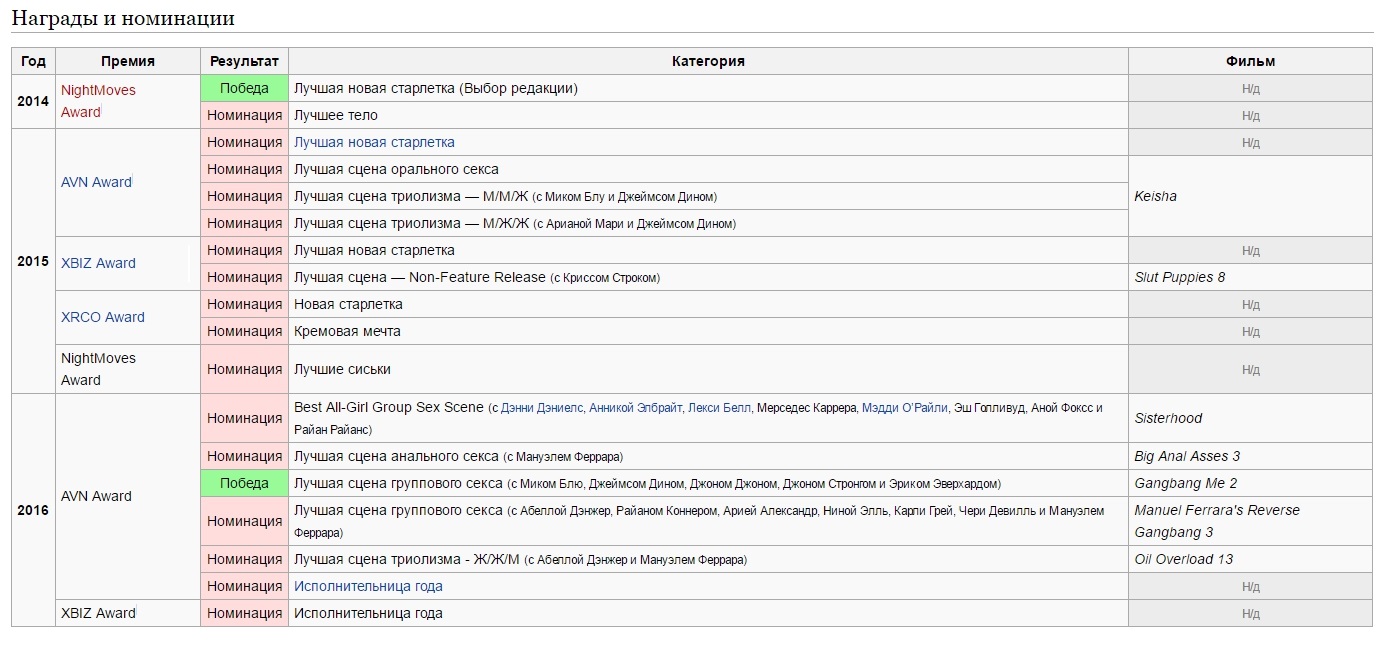Click 'Номинация' cell in the Sisterhood row
Viewport: 1385px width, 648px height.
244,418
